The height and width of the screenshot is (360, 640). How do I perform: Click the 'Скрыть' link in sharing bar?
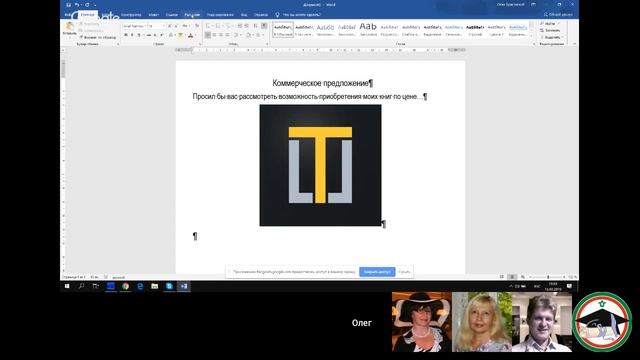tap(404, 272)
